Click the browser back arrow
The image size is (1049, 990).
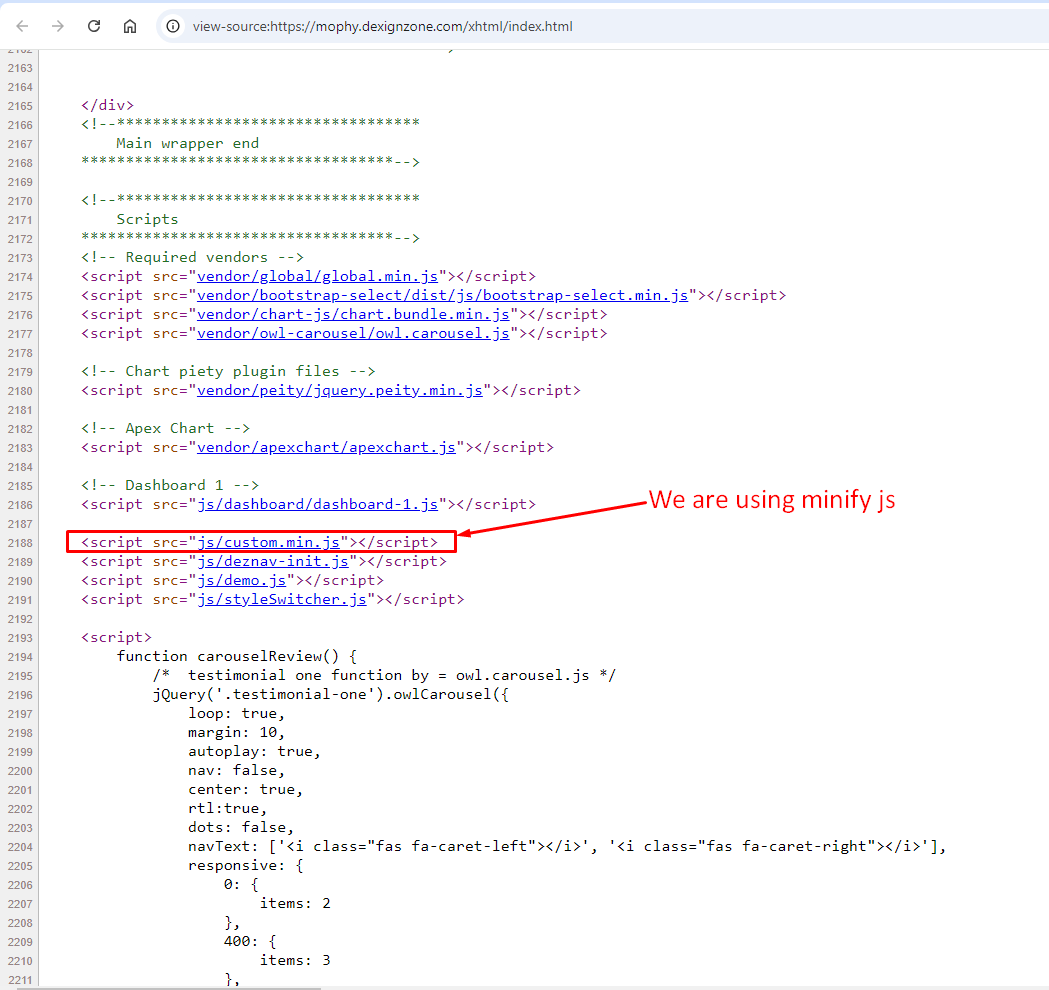22,26
